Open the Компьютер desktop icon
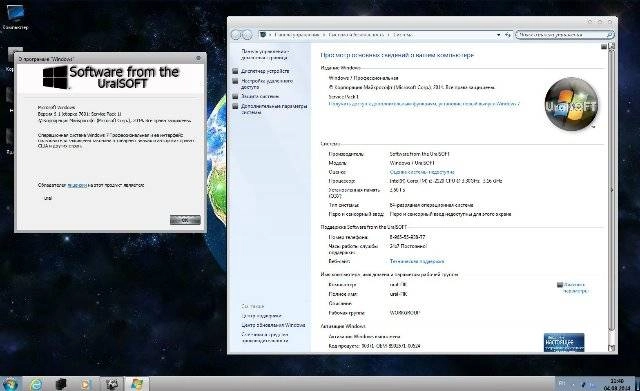Screen dimensions: 640x391 [x=15, y=18]
